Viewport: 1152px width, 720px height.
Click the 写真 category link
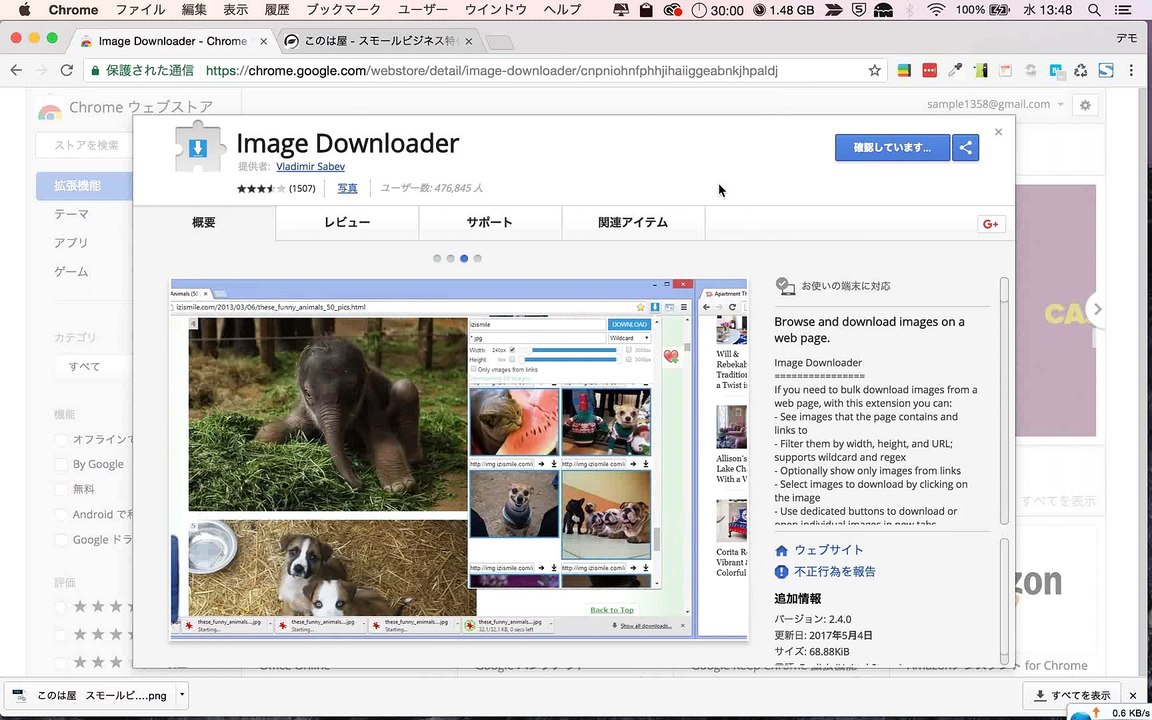[348, 188]
